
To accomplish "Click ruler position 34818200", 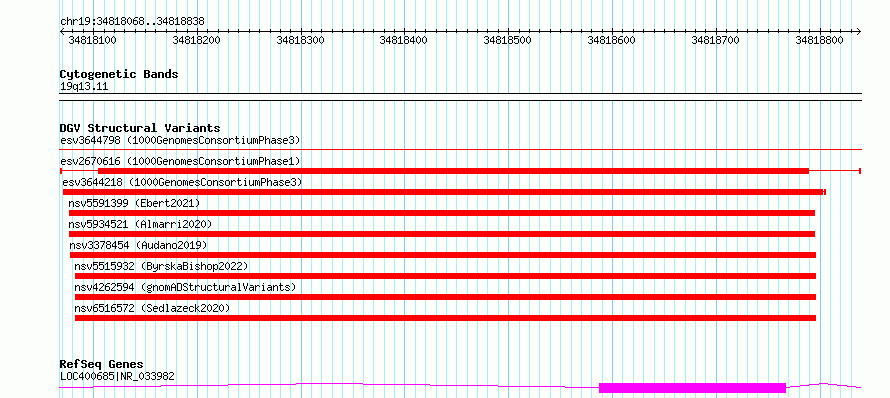I will pos(196,40).
